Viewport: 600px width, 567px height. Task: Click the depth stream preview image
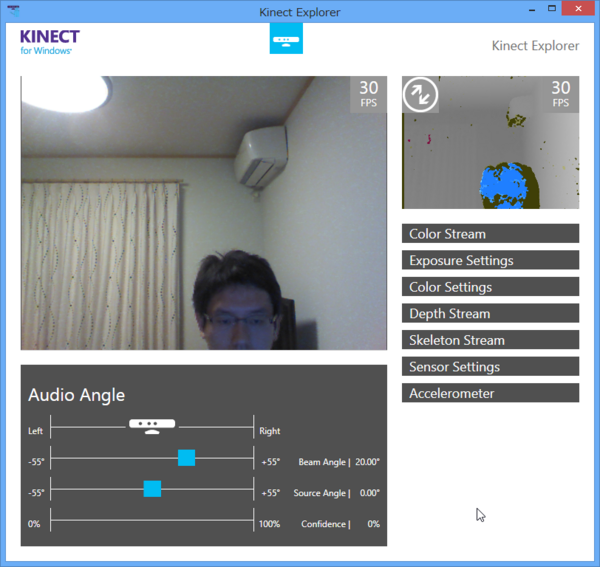point(490,142)
